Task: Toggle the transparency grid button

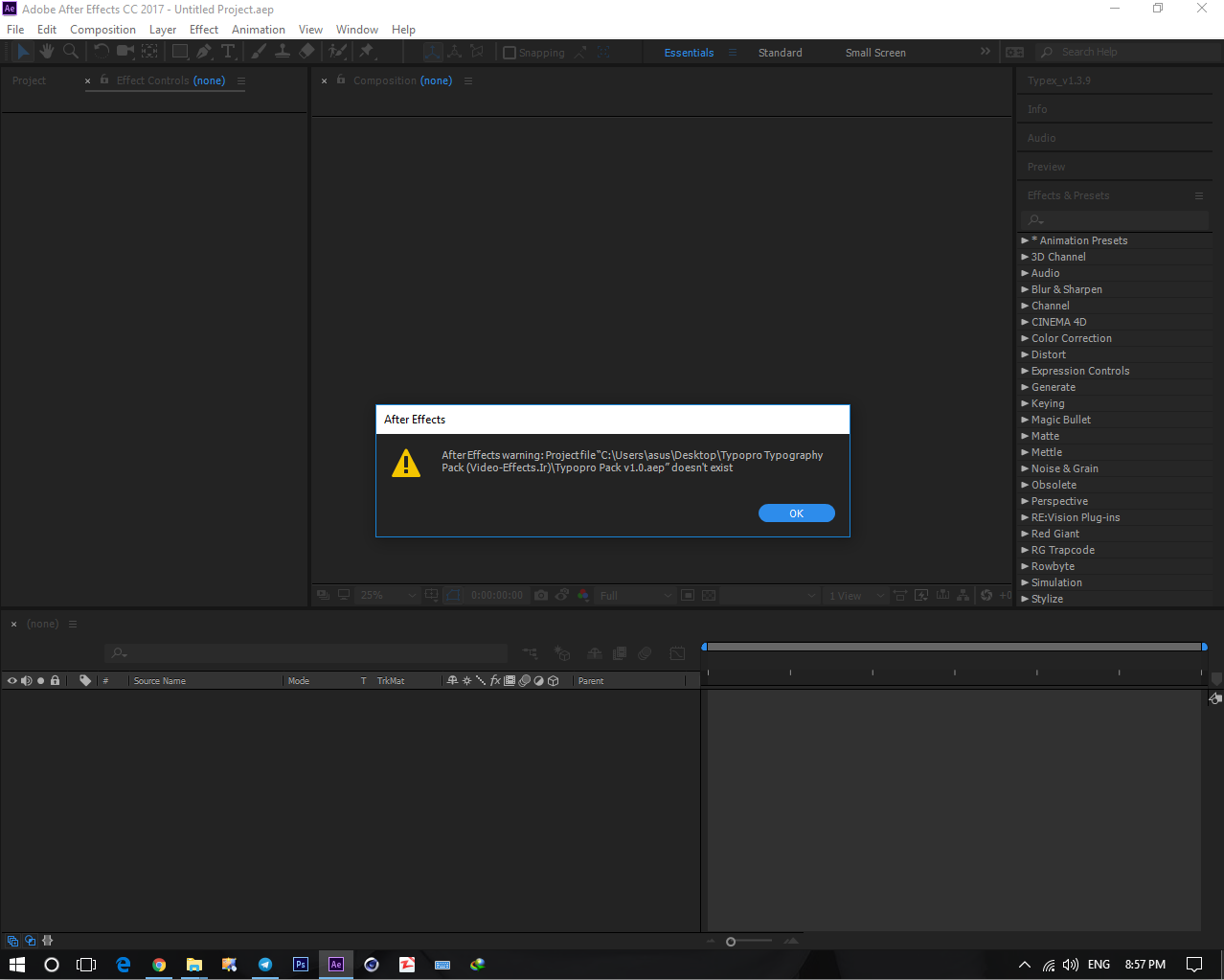Action: (709, 595)
